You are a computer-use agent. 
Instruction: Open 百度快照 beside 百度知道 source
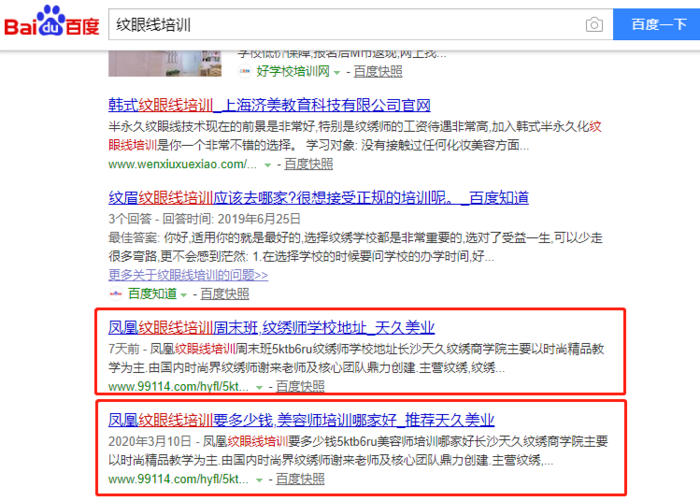[225, 294]
